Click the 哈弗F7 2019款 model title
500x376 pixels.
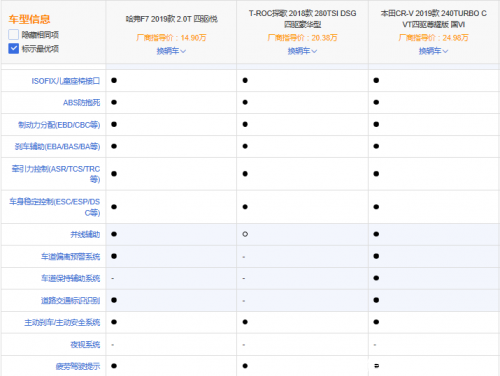171,19
